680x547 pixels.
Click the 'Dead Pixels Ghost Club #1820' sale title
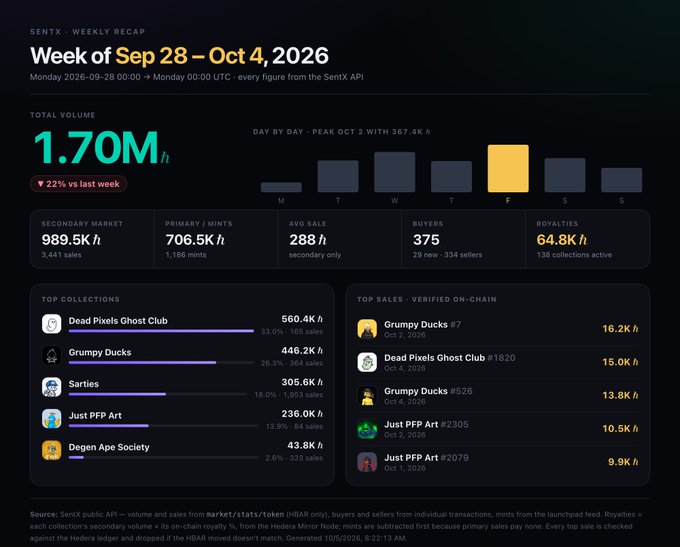pos(450,358)
